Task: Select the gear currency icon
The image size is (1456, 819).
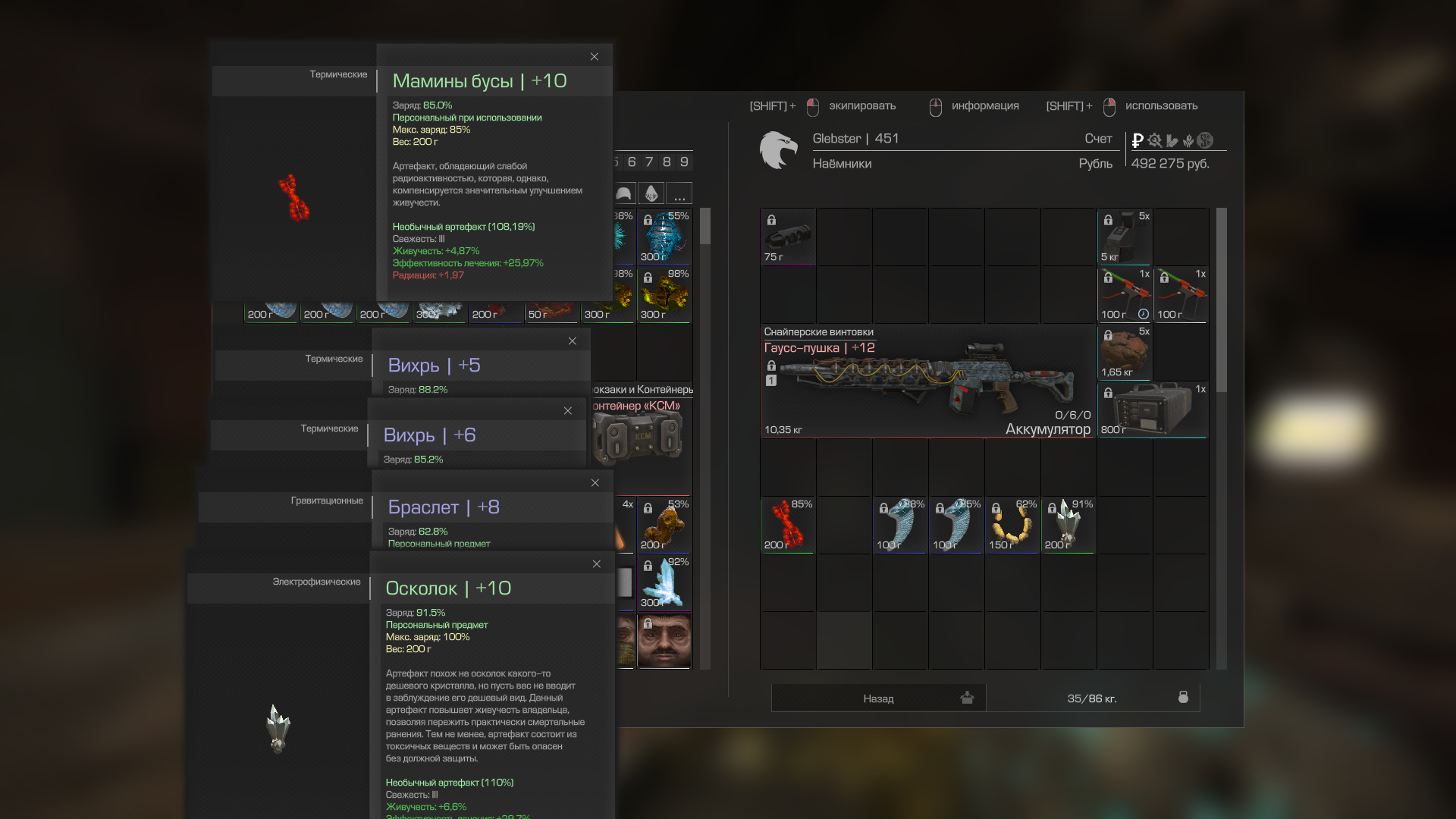Action: pos(1155,140)
